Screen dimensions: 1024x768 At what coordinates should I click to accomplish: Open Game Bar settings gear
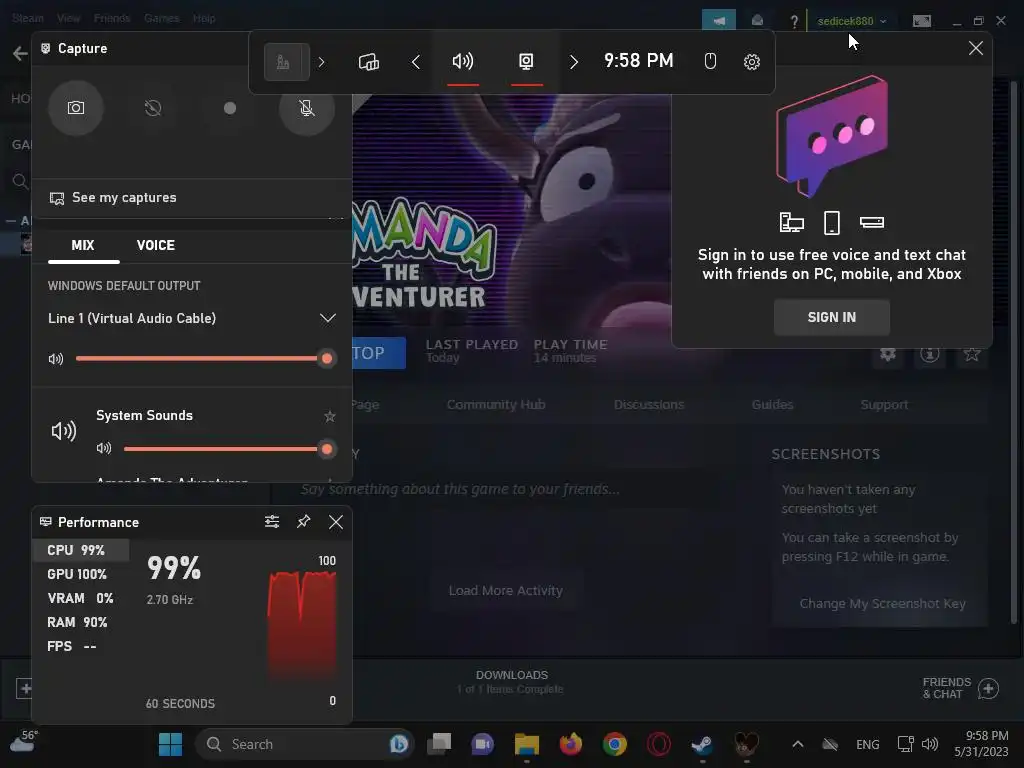(752, 62)
